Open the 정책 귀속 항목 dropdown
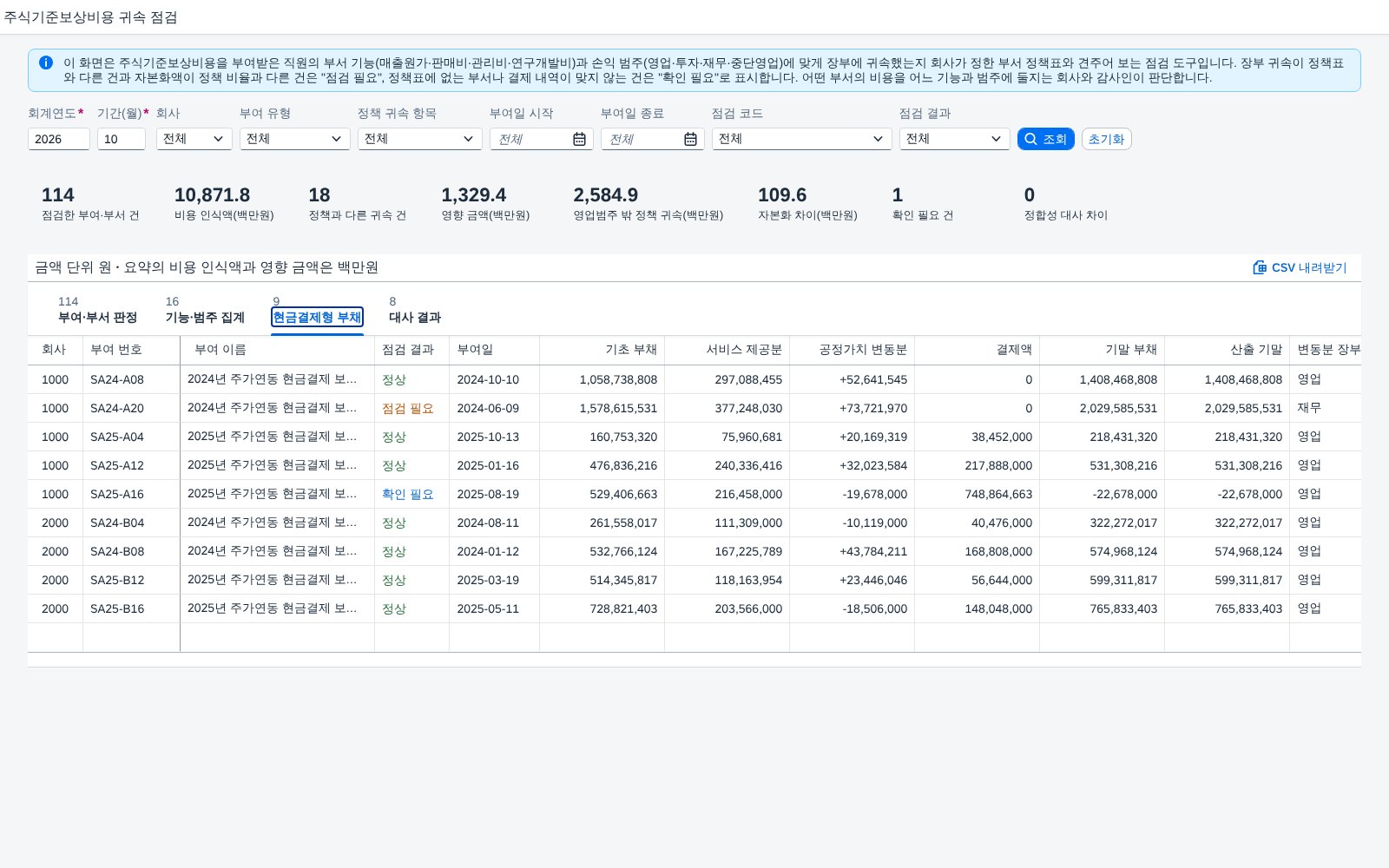The width and height of the screenshot is (1389, 868). pos(420,139)
